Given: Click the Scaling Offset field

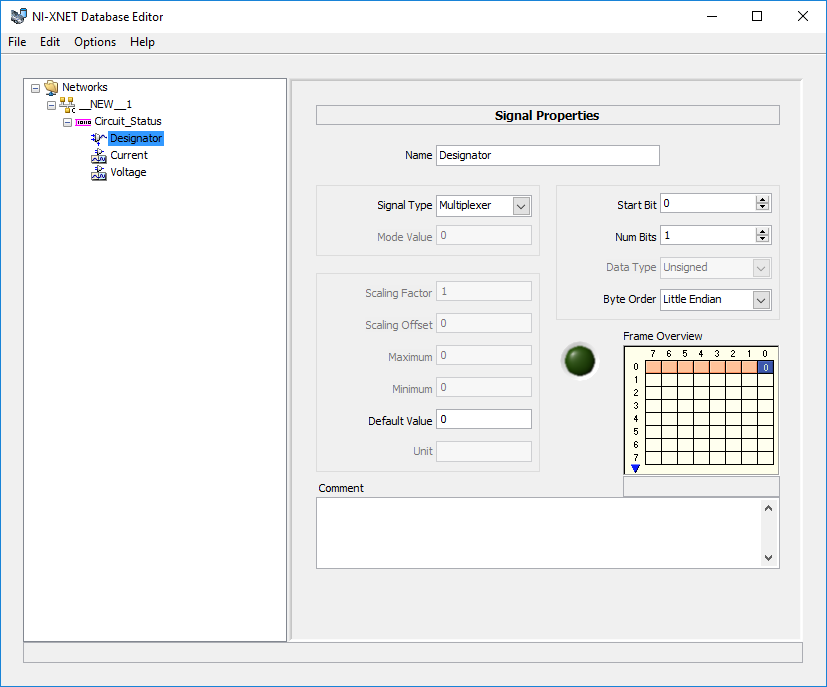Looking at the screenshot, I should 484,323.
